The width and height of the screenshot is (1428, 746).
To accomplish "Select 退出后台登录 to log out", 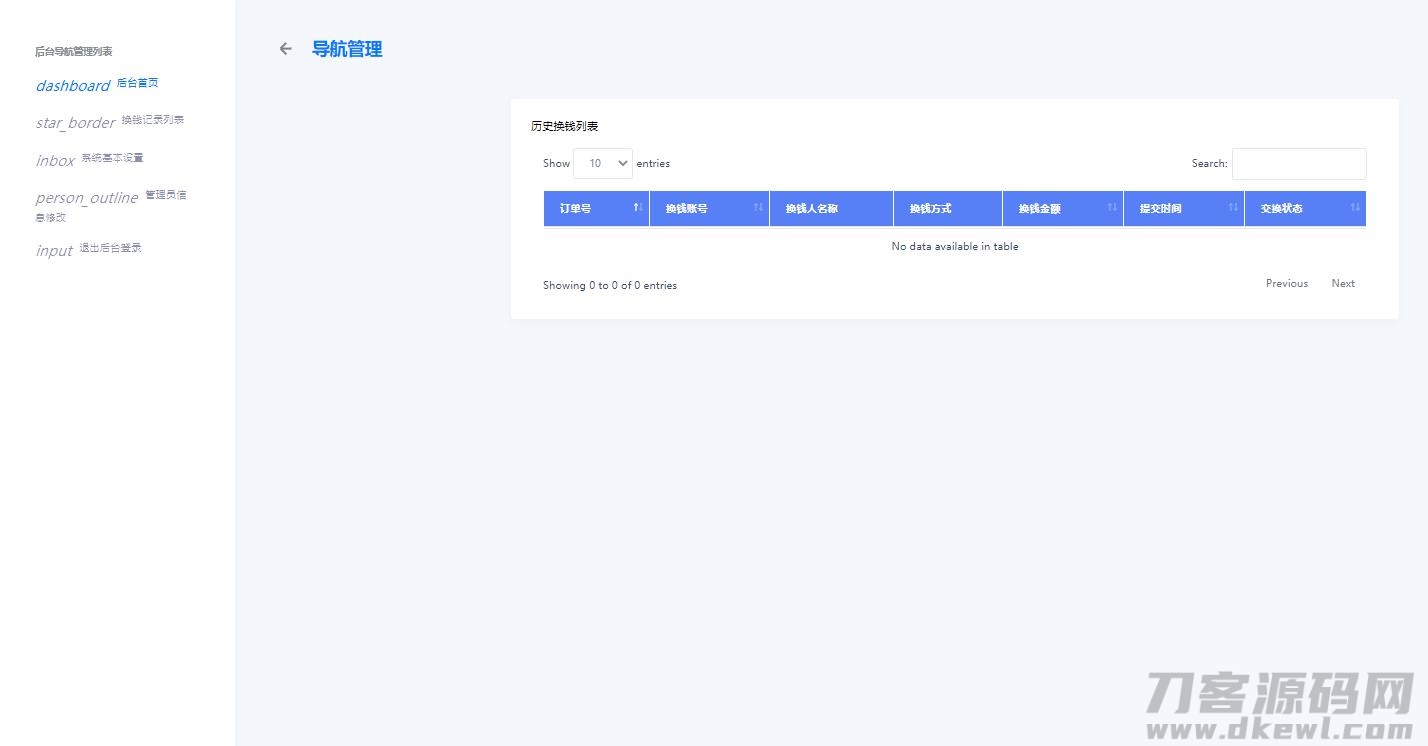I will tap(111, 248).
